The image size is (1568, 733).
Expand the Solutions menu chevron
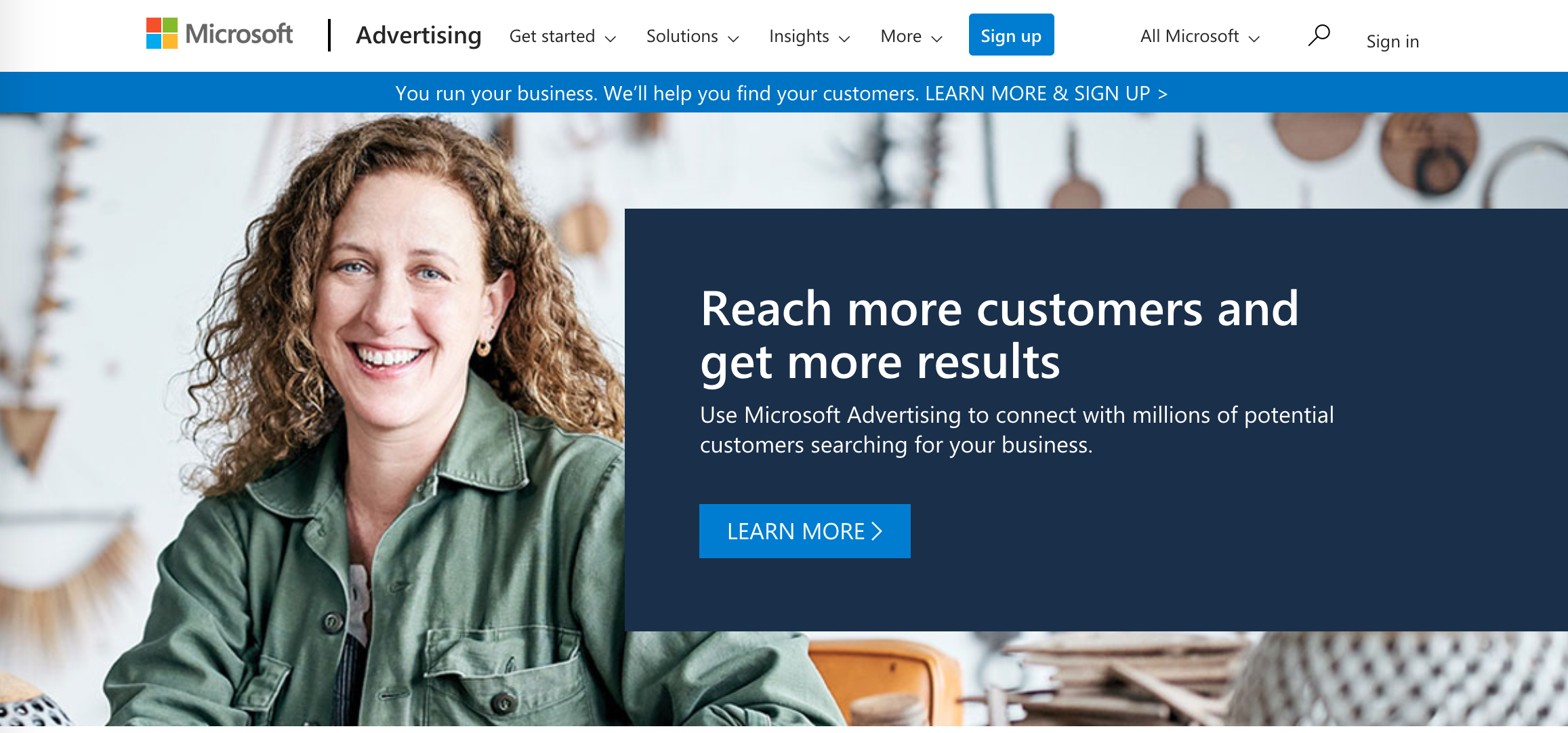click(733, 39)
